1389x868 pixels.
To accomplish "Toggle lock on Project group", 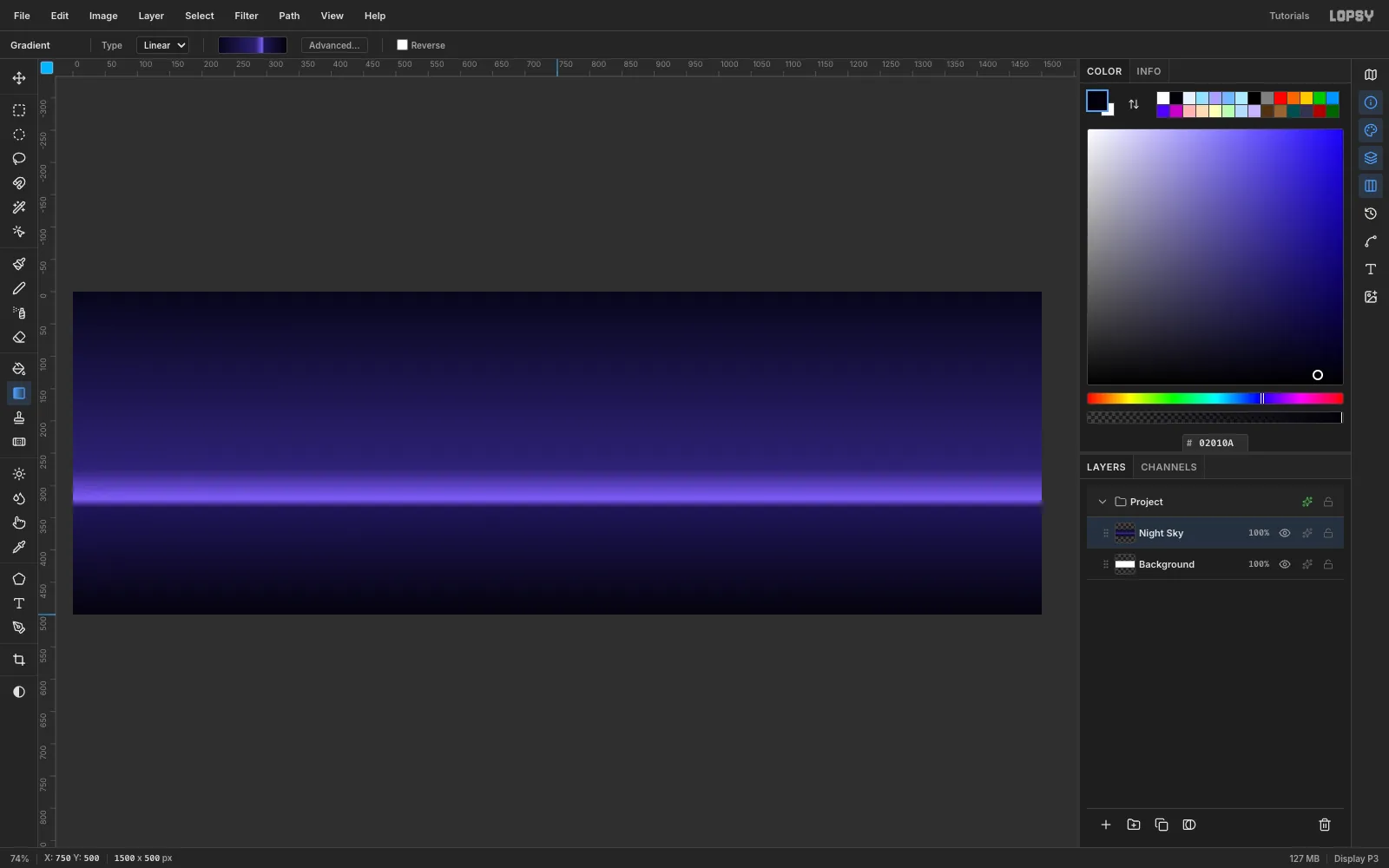I will (1328, 502).
